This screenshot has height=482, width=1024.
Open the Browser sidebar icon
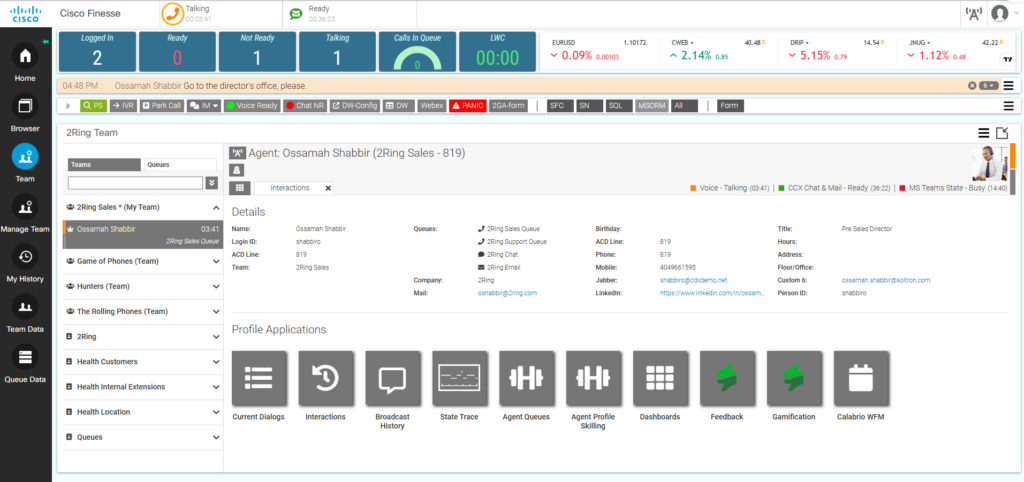[x=25, y=106]
